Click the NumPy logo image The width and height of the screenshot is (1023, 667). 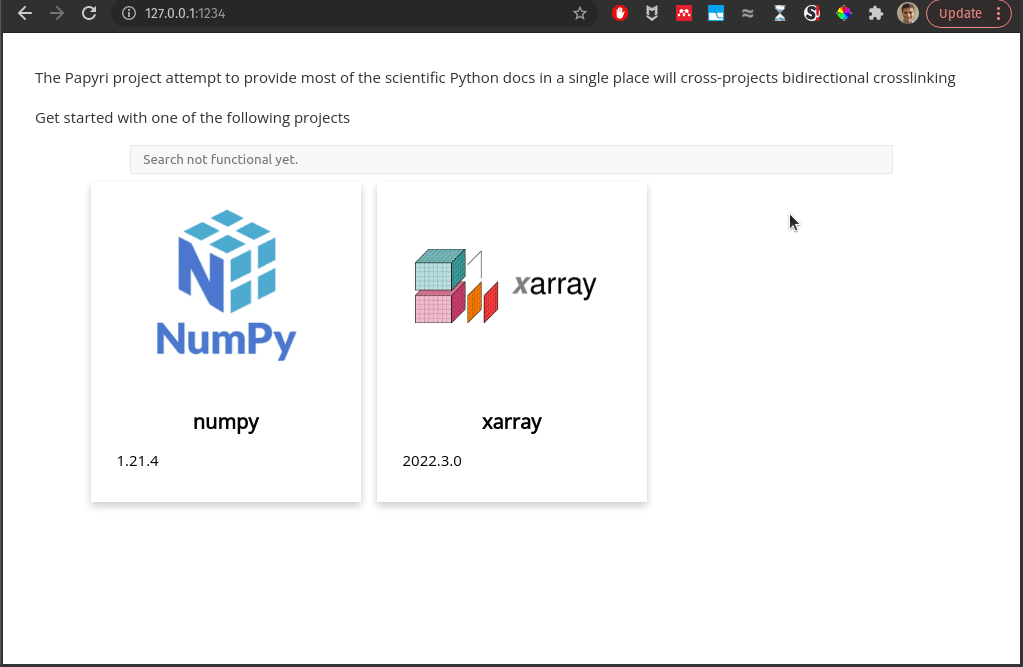pos(226,285)
